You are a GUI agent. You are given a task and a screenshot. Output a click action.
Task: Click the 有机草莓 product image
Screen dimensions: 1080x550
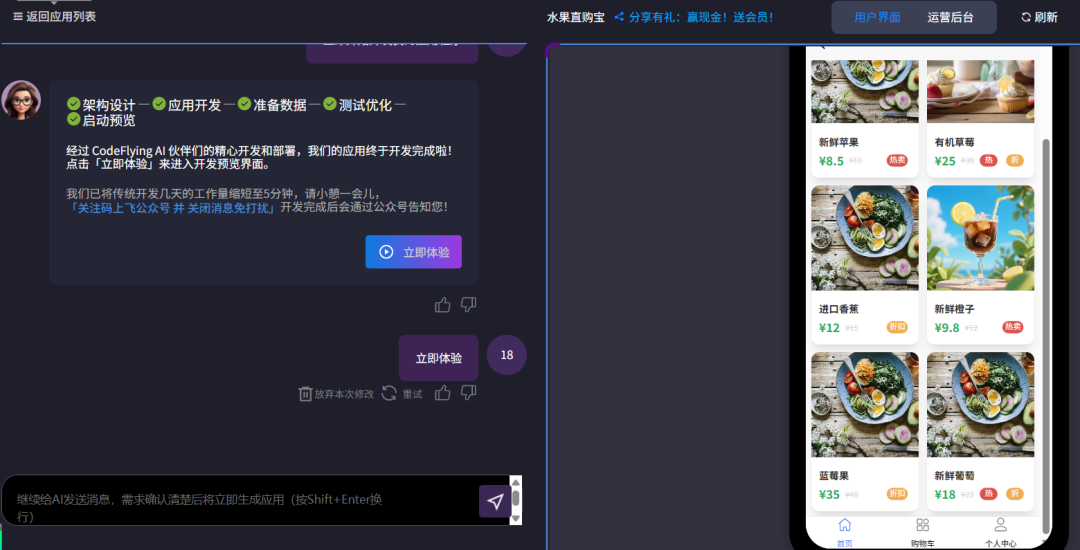(x=980, y=92)
